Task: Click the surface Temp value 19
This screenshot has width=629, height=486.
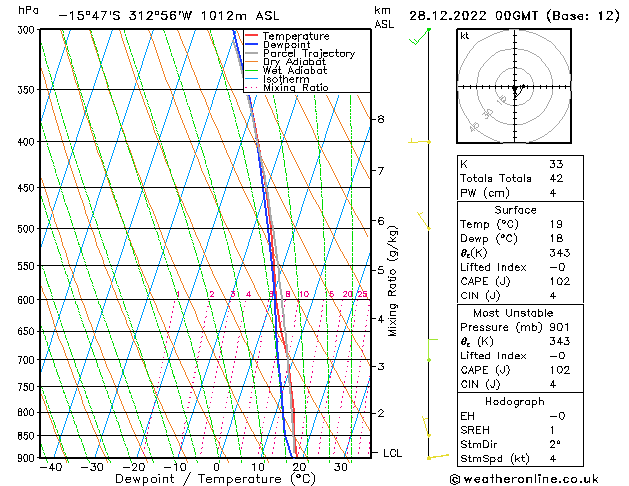Action: pyautogui.click(x=556, y=224)
